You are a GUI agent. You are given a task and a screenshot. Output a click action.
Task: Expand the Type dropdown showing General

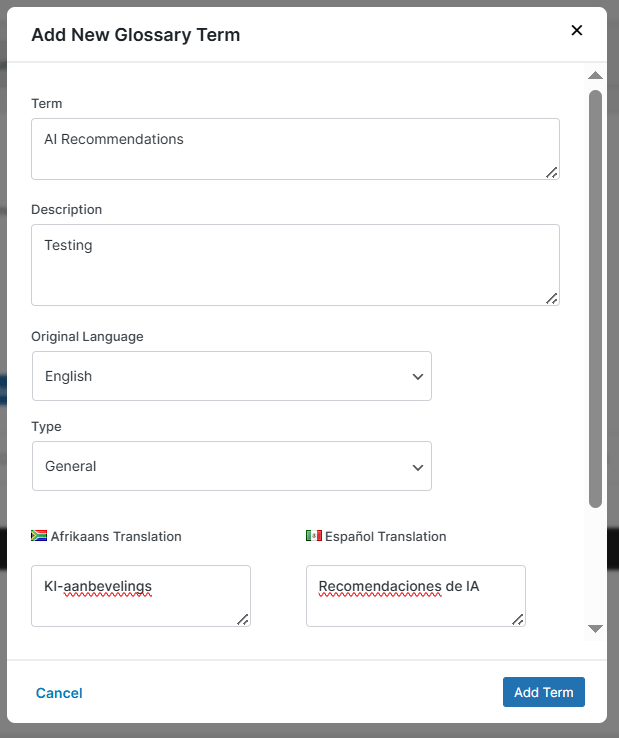(x=232, y=466)
